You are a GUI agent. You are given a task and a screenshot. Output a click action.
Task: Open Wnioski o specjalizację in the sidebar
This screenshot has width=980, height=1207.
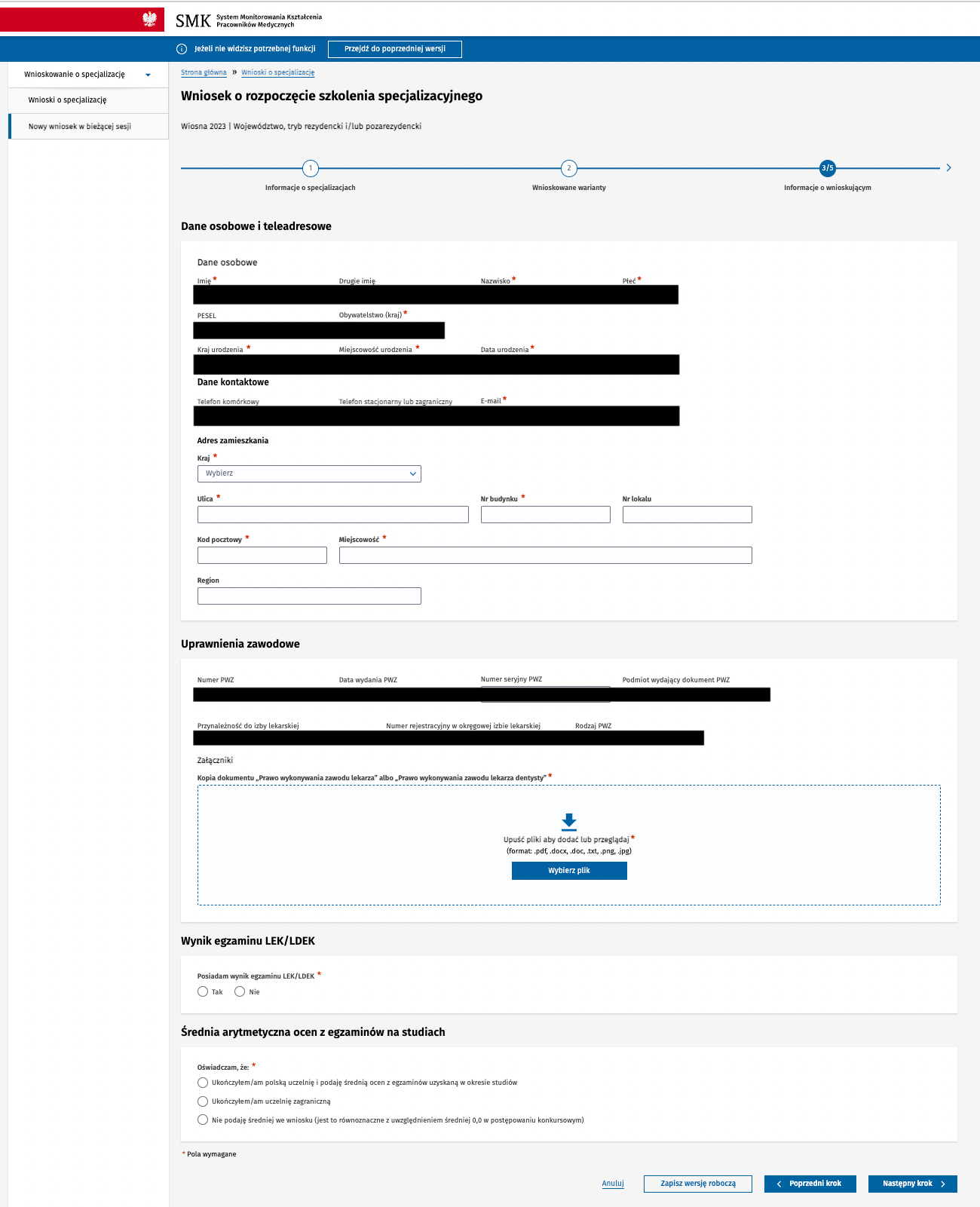coord(88,100)
